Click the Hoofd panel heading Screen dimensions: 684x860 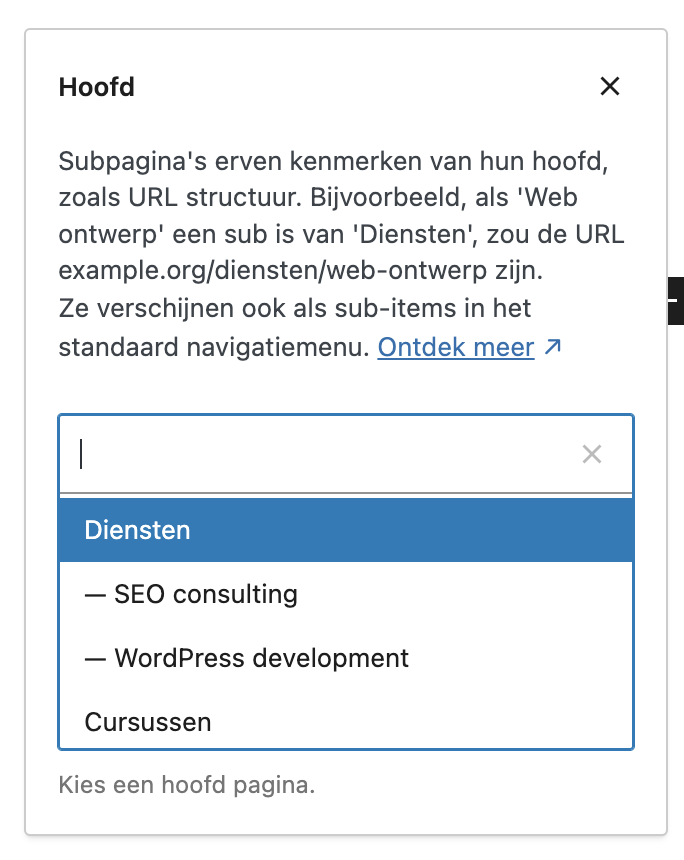pos(96,87)
